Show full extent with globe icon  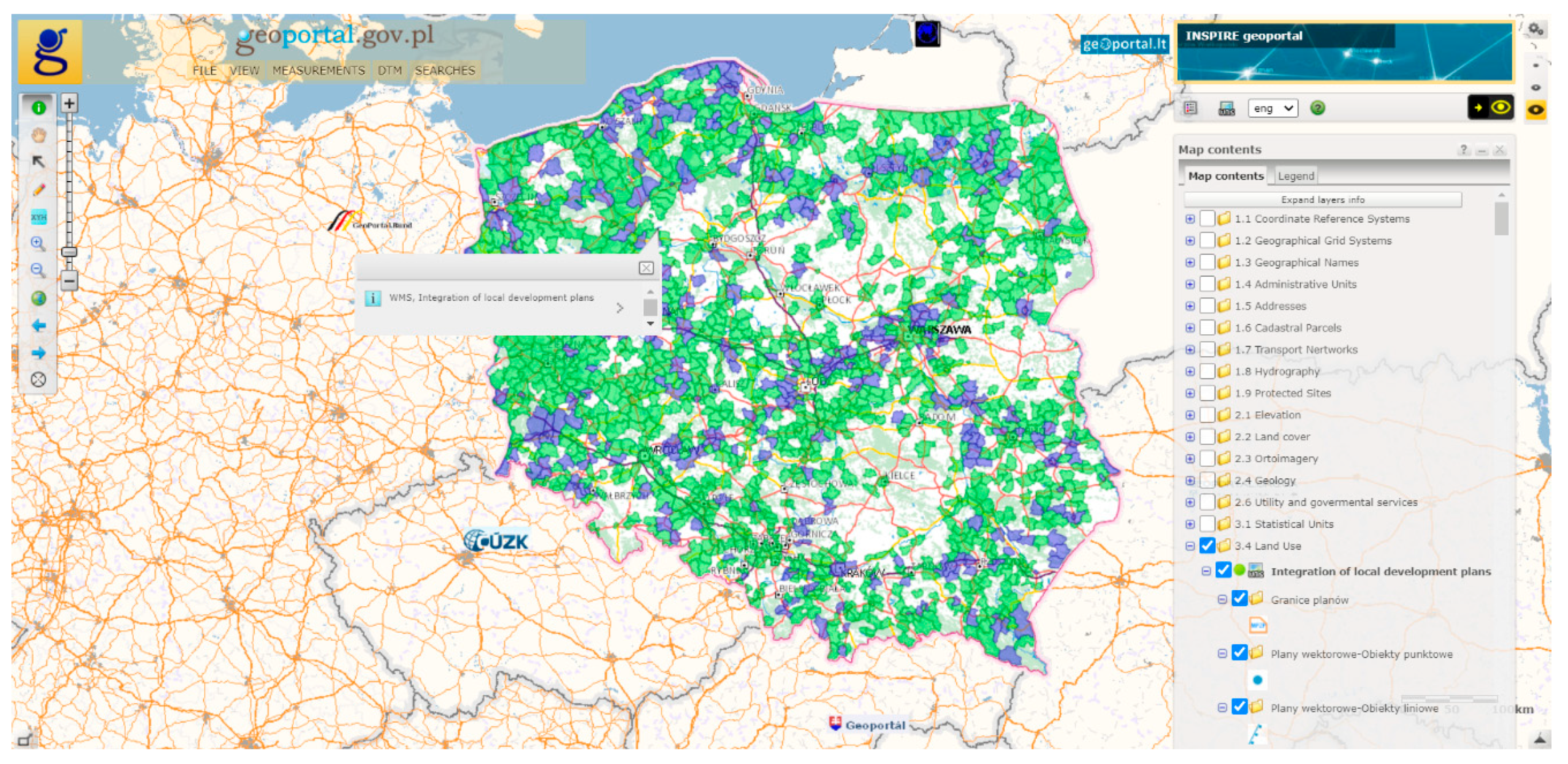click(38, 298)
